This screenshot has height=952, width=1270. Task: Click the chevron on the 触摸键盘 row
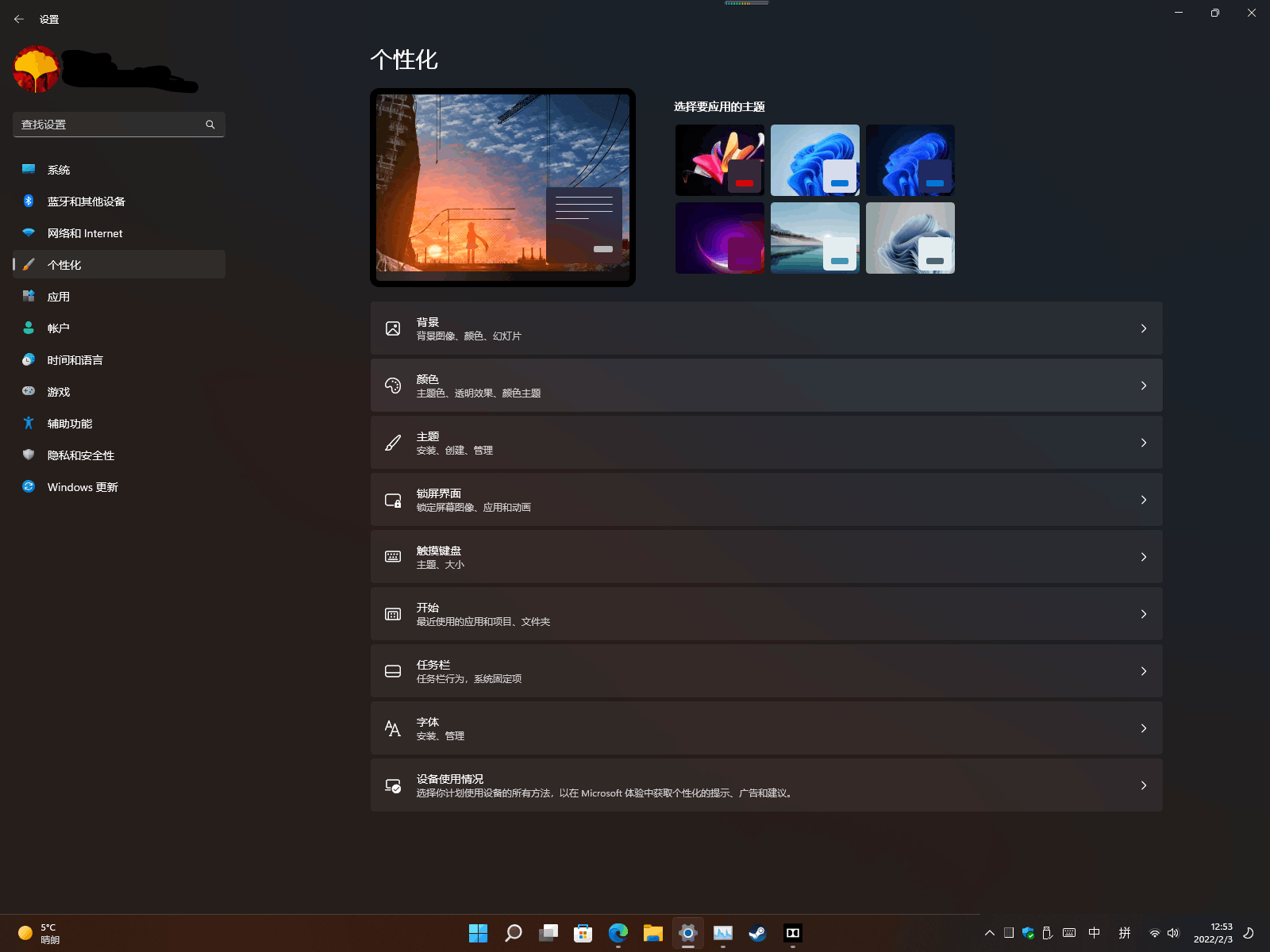pos(1144,557)
